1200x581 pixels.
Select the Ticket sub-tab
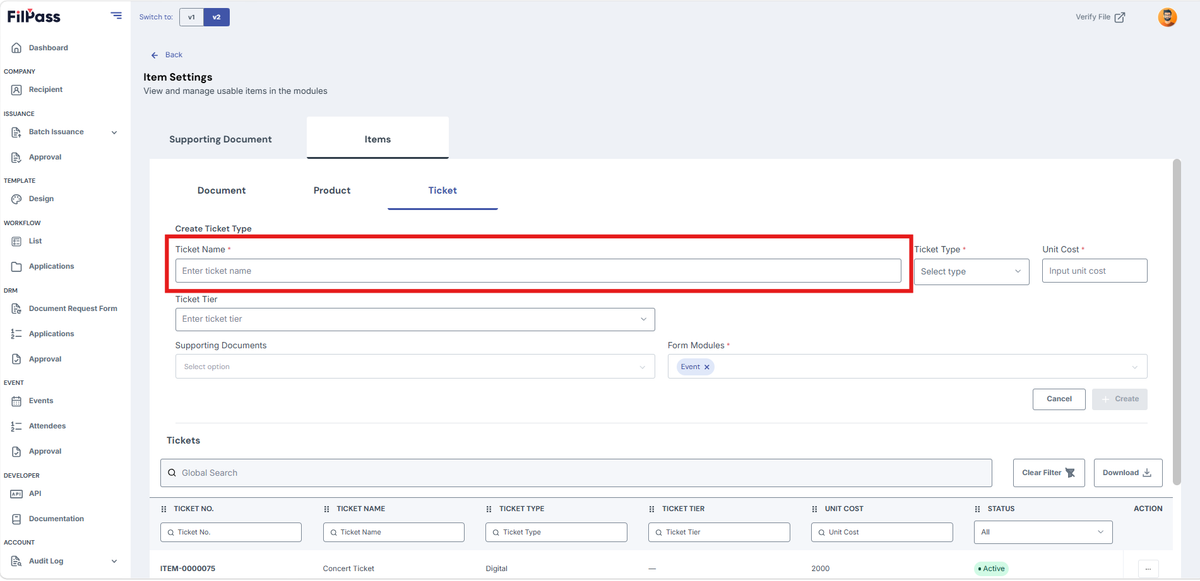(442, 190)
